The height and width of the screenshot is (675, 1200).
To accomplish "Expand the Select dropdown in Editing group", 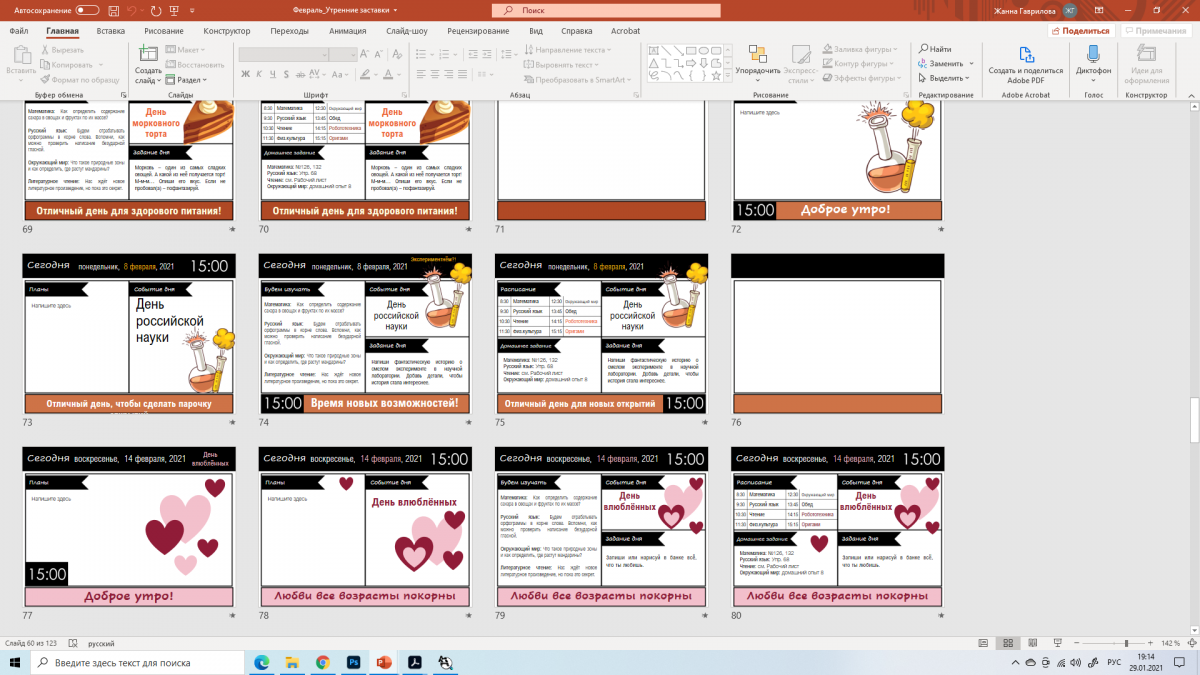I will point(968,78).
